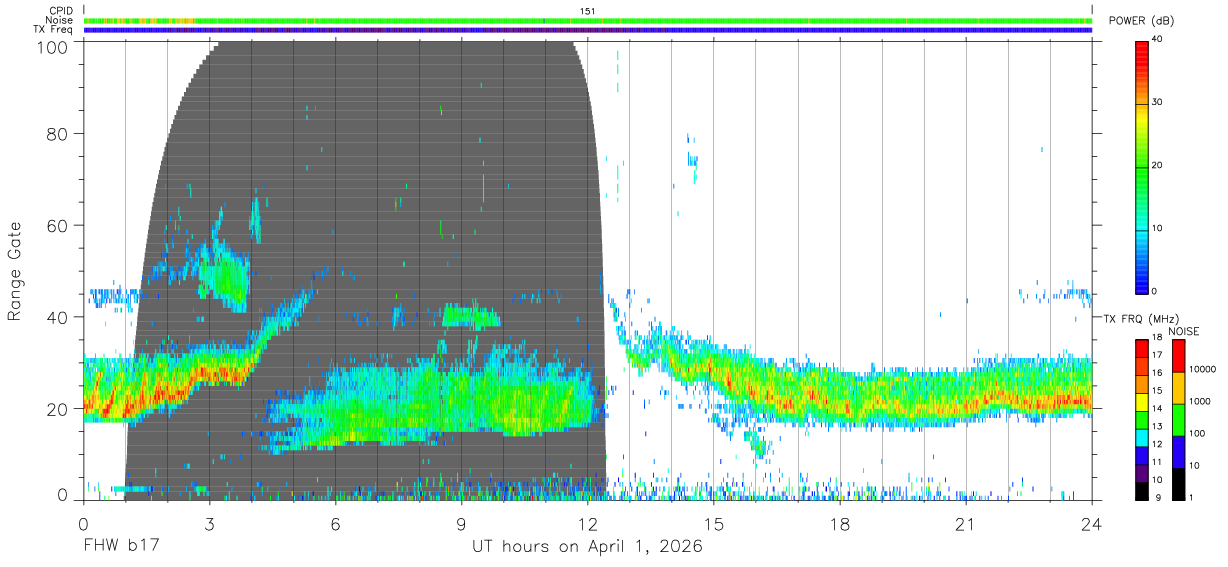The height and width of the screenshot is (567, 1228).
Task: Click the 'Range Gate' y-axis title
Action: coord(15,269)
